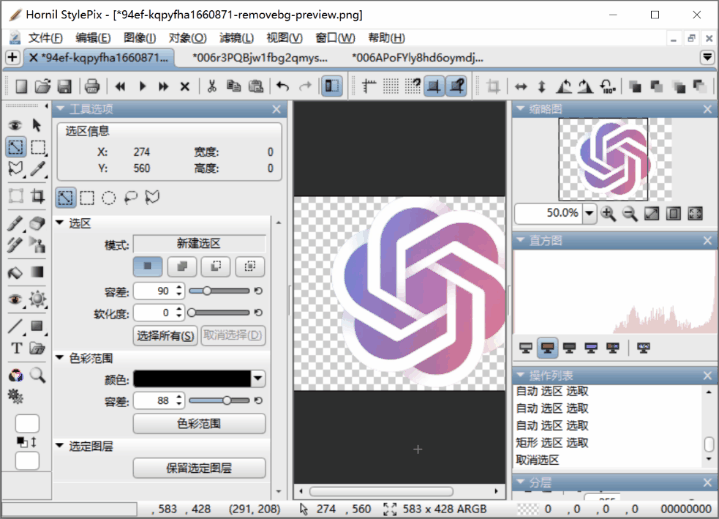Screen dimensions: 719x519
Task: Click the scissors cut icon
Action: click(211, 86)
